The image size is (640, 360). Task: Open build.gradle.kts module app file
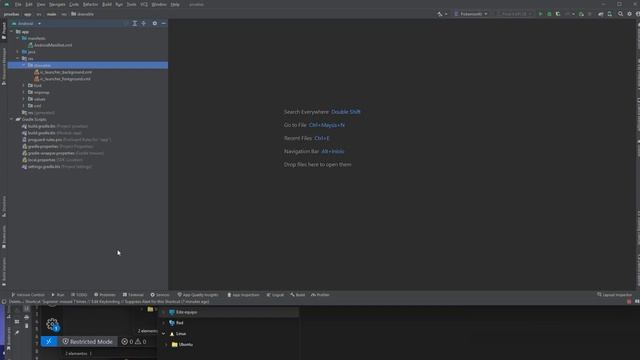coord(52,133)
